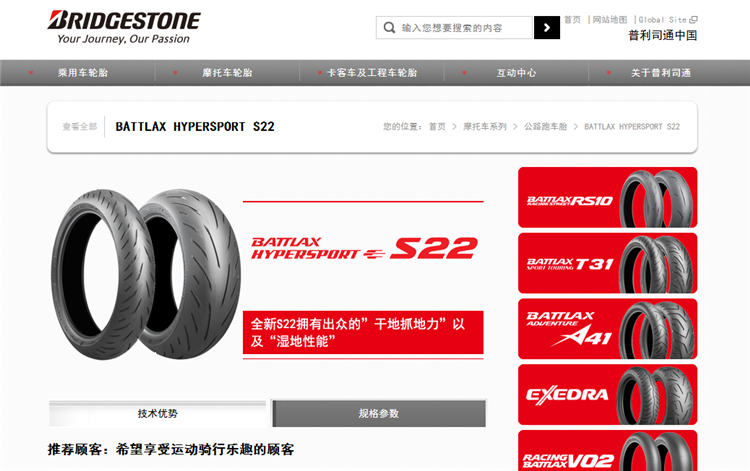The height and width of the screenshot is (471, 750).
Task: Open the Battlax T31 tire banner
Action: [x=607, y=263]
